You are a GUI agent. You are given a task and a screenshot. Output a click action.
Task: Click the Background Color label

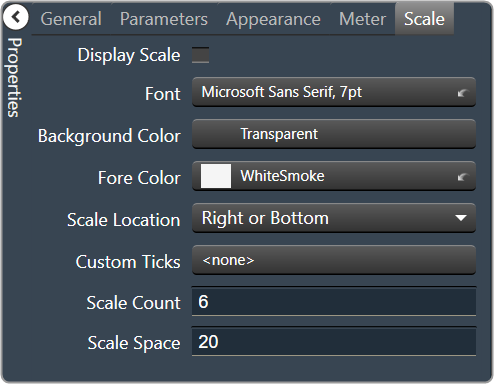pos(109,136)
